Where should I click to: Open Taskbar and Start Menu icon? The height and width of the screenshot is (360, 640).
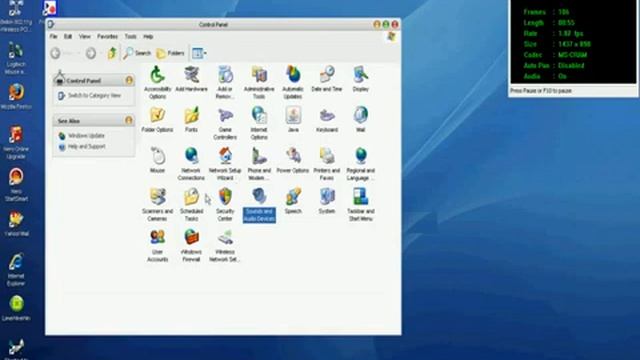click(360, 205)
